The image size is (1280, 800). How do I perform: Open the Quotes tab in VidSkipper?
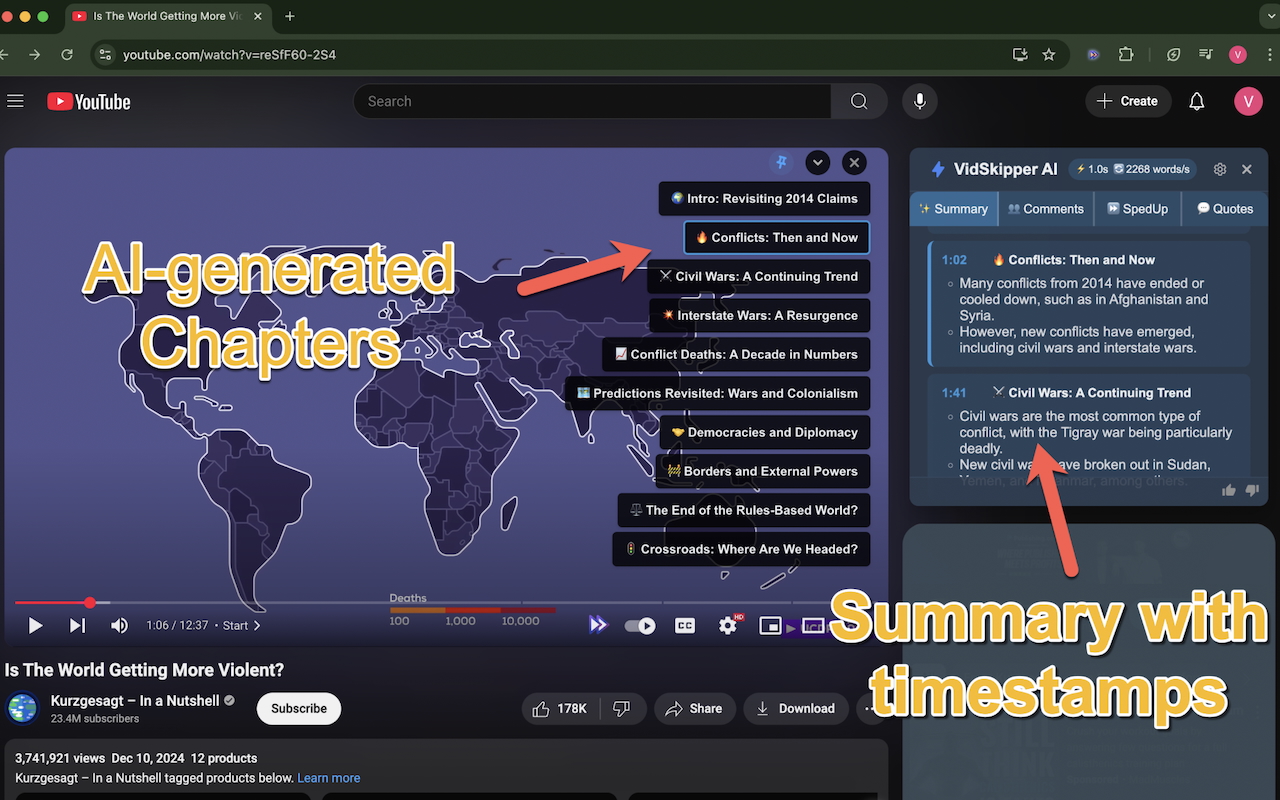click(1224, 209)
